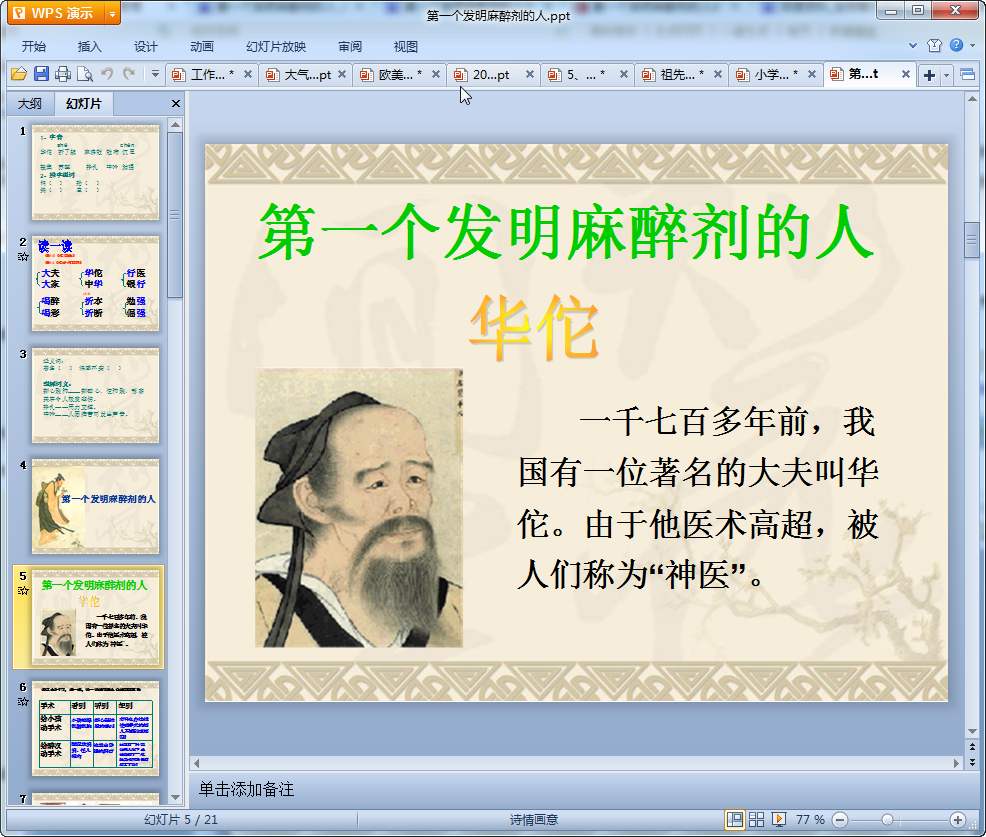The height and width of the screenshot is (837, 986).
Task: Switch to the 大纲 pane tab
Action: coord(30,104)
